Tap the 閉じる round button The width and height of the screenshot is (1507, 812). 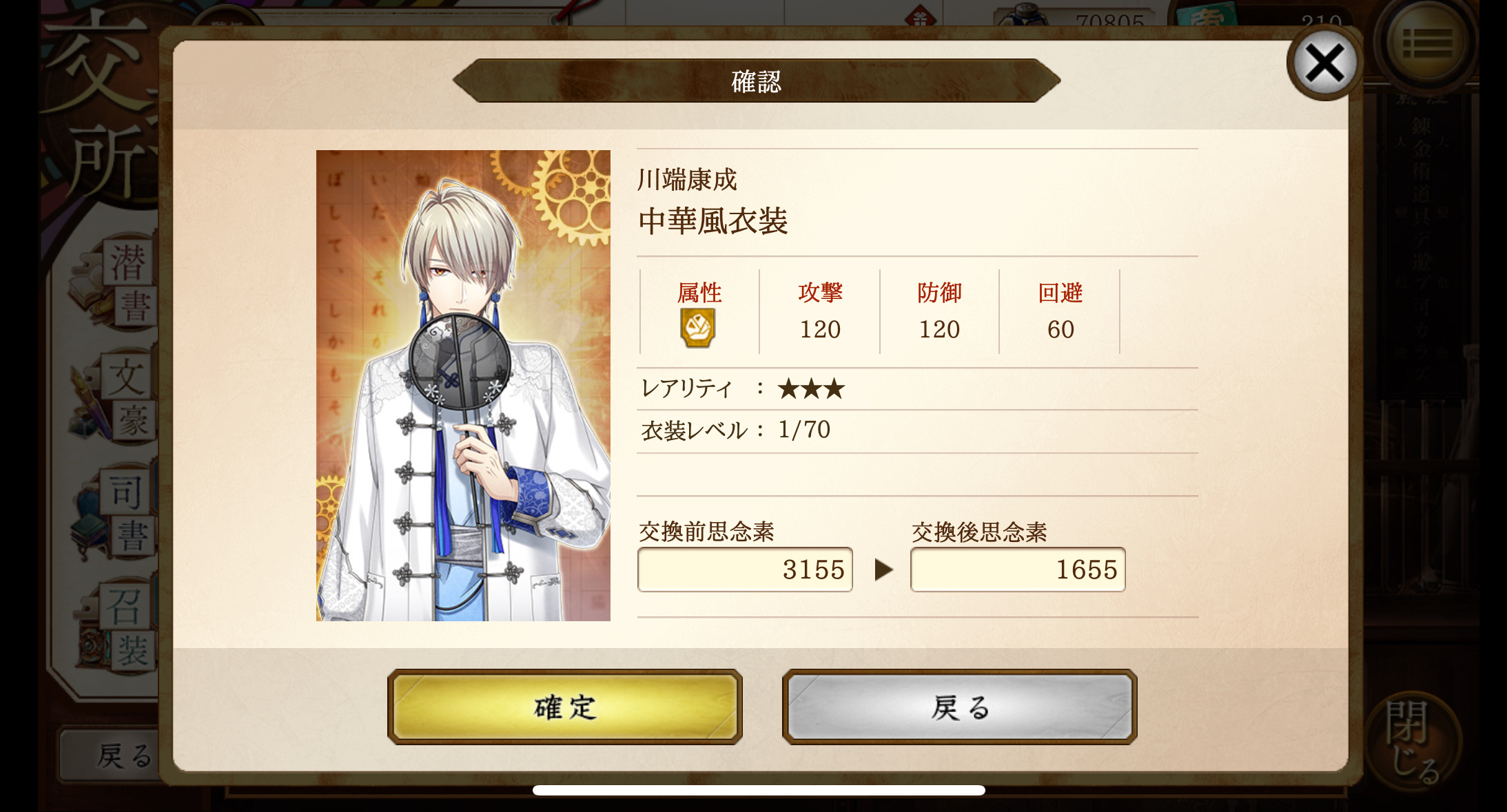pyautogui.click(x=1414, y=742)
